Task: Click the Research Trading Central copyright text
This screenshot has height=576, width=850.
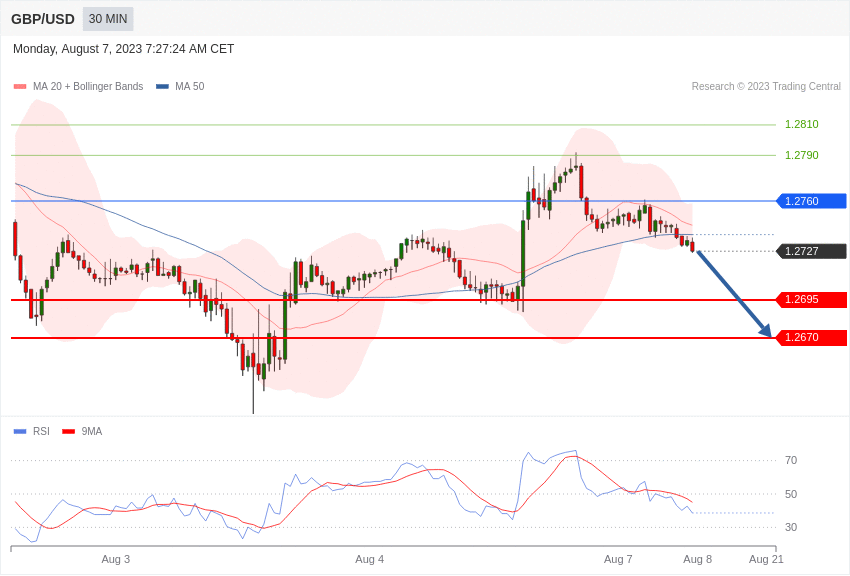Action: click(766, 87)
